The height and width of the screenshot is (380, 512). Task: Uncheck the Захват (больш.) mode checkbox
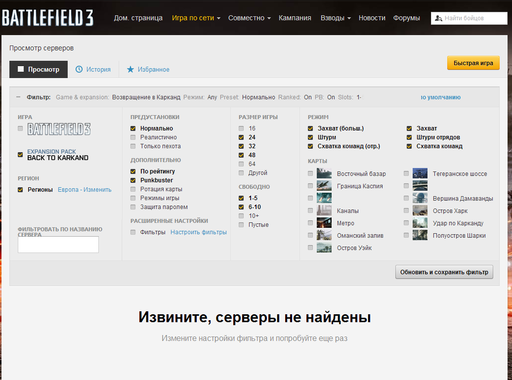click(310, 128)
